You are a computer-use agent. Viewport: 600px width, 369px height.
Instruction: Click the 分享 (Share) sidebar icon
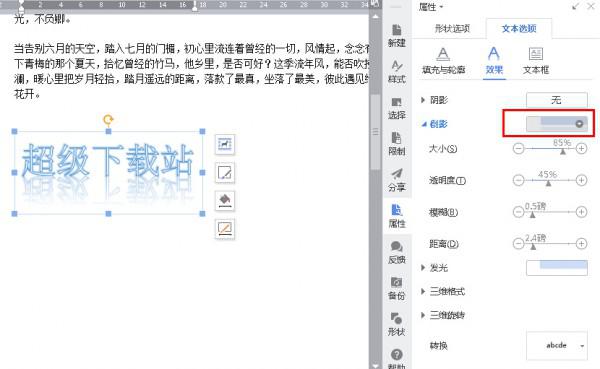tap(397, 180)
